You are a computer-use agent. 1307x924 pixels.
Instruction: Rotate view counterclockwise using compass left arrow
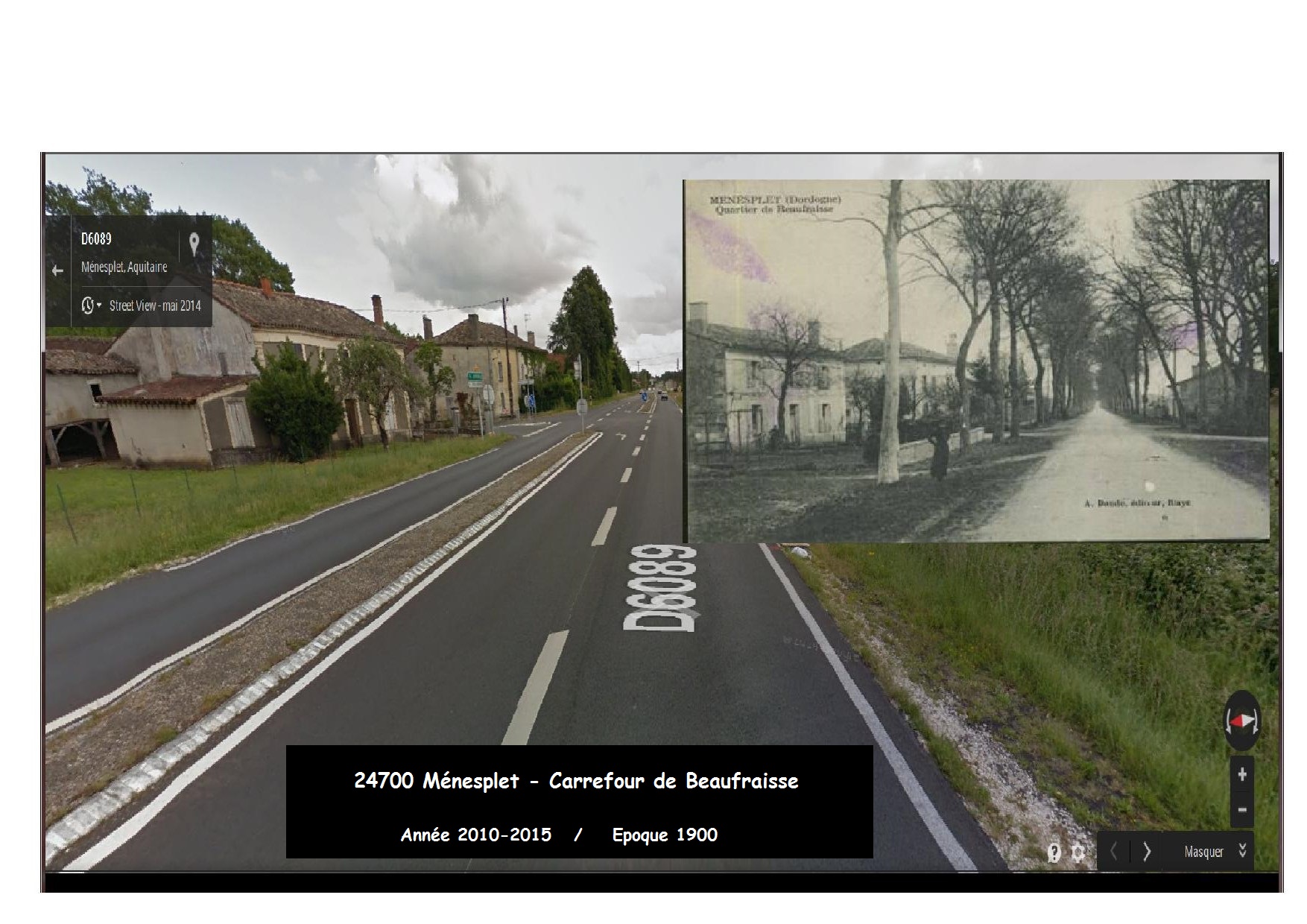coord(1228,721)
